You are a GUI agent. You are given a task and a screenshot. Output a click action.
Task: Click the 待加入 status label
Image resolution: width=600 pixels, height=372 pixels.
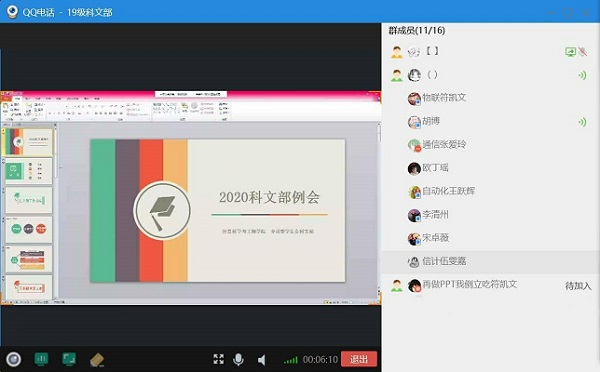[578, 286]
